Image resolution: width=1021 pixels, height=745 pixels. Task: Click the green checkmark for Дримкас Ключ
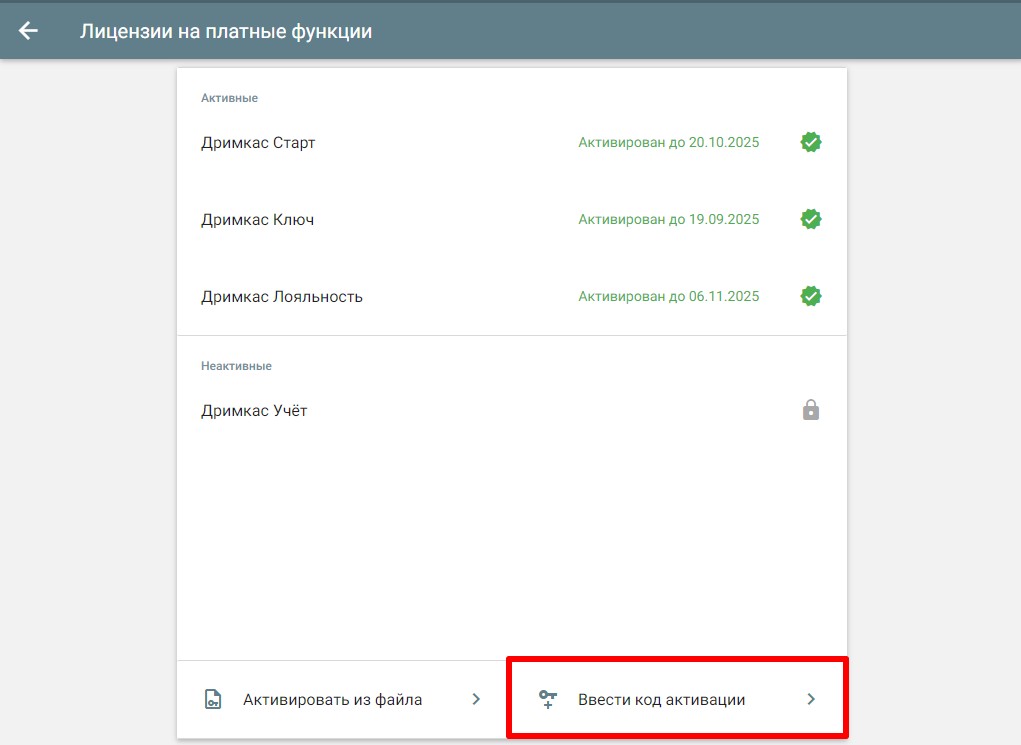point(811,219)
